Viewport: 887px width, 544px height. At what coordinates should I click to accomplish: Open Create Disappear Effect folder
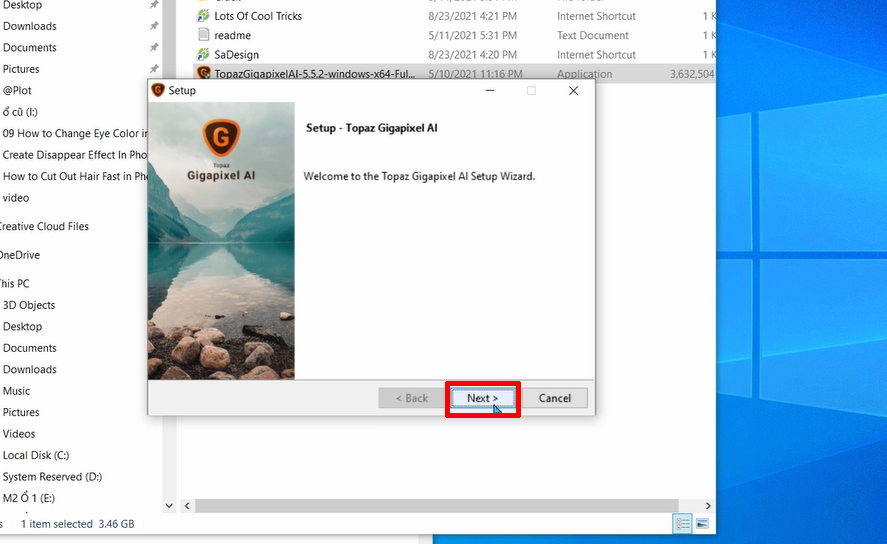coord(75,155)
